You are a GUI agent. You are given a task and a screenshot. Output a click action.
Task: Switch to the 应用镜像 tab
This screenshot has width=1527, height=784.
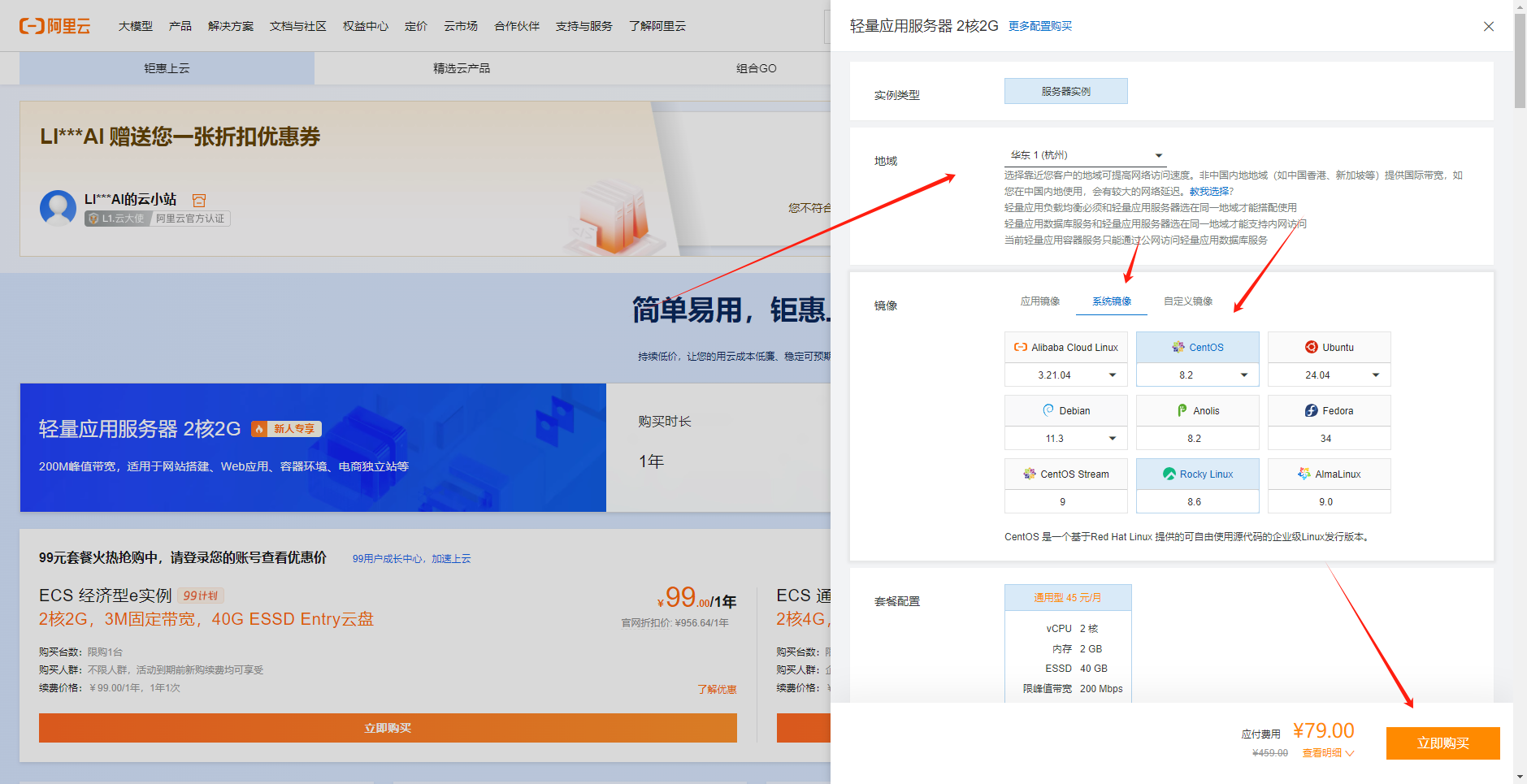coord(1039,301)
